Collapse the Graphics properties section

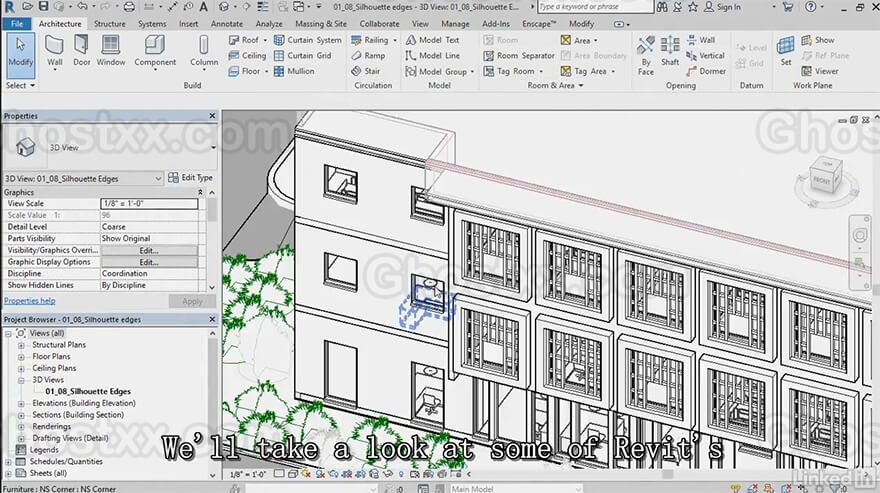point(200,192)
